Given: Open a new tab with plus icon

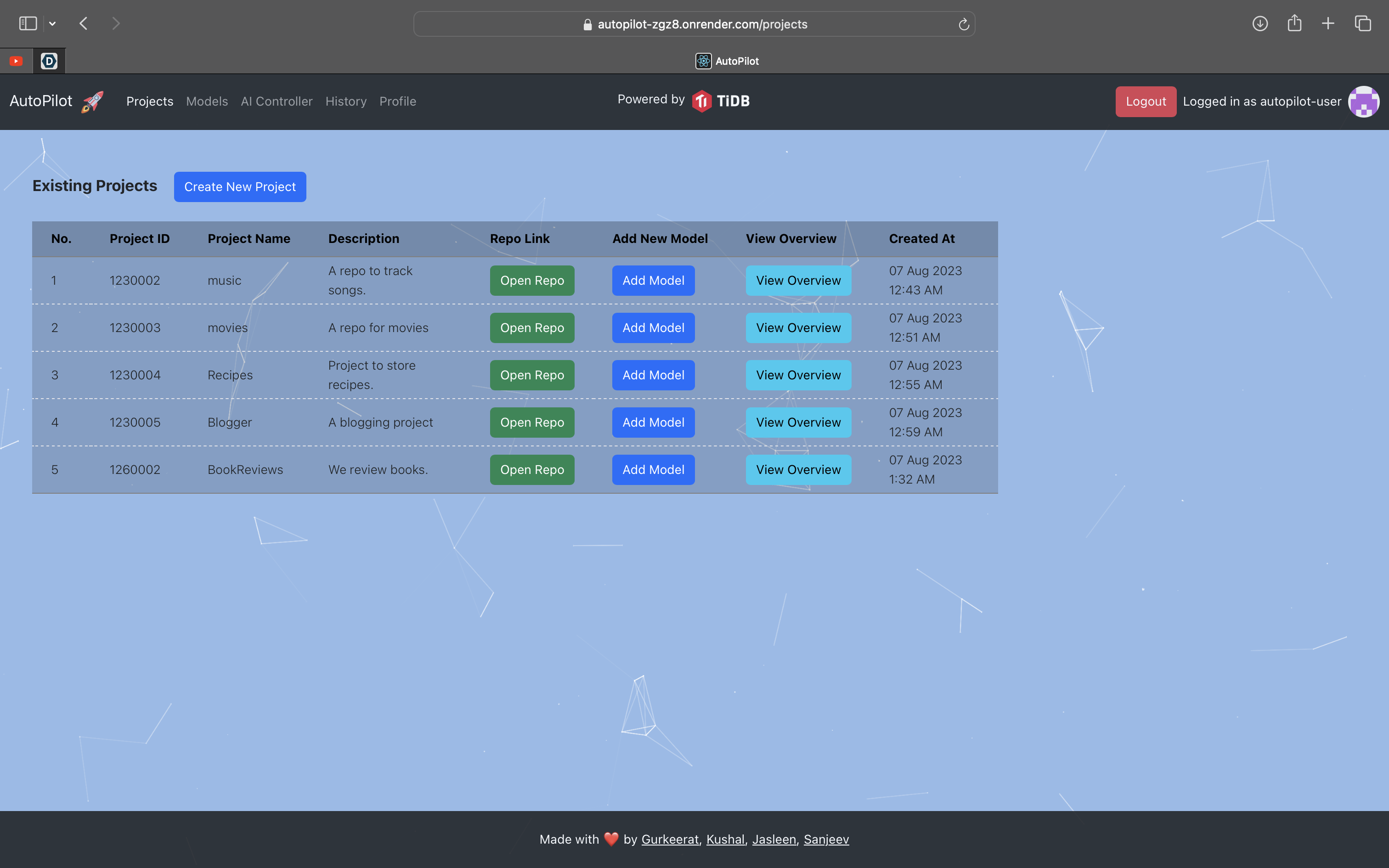Looking at the screenshot, I should [x=1328, y=23].
